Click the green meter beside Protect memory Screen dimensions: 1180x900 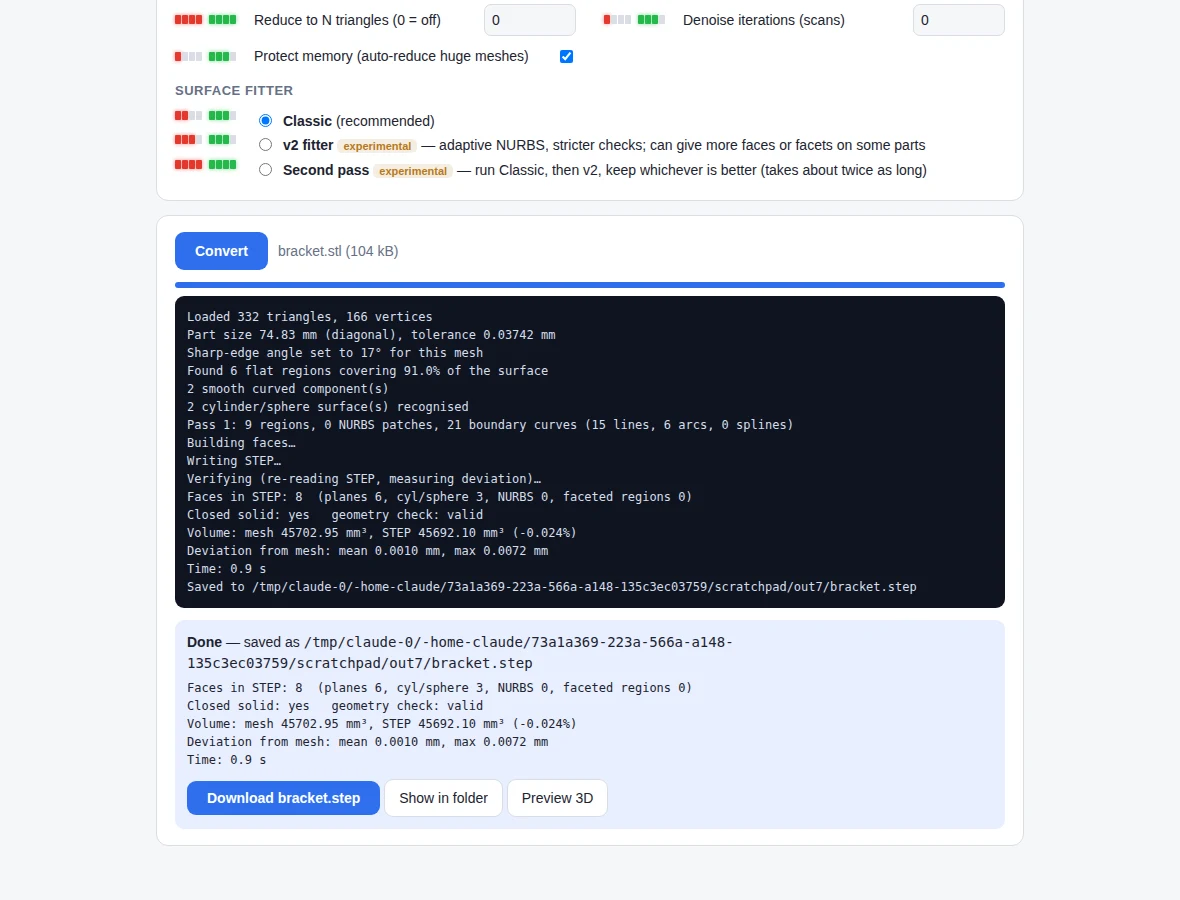tap(222, 56)
